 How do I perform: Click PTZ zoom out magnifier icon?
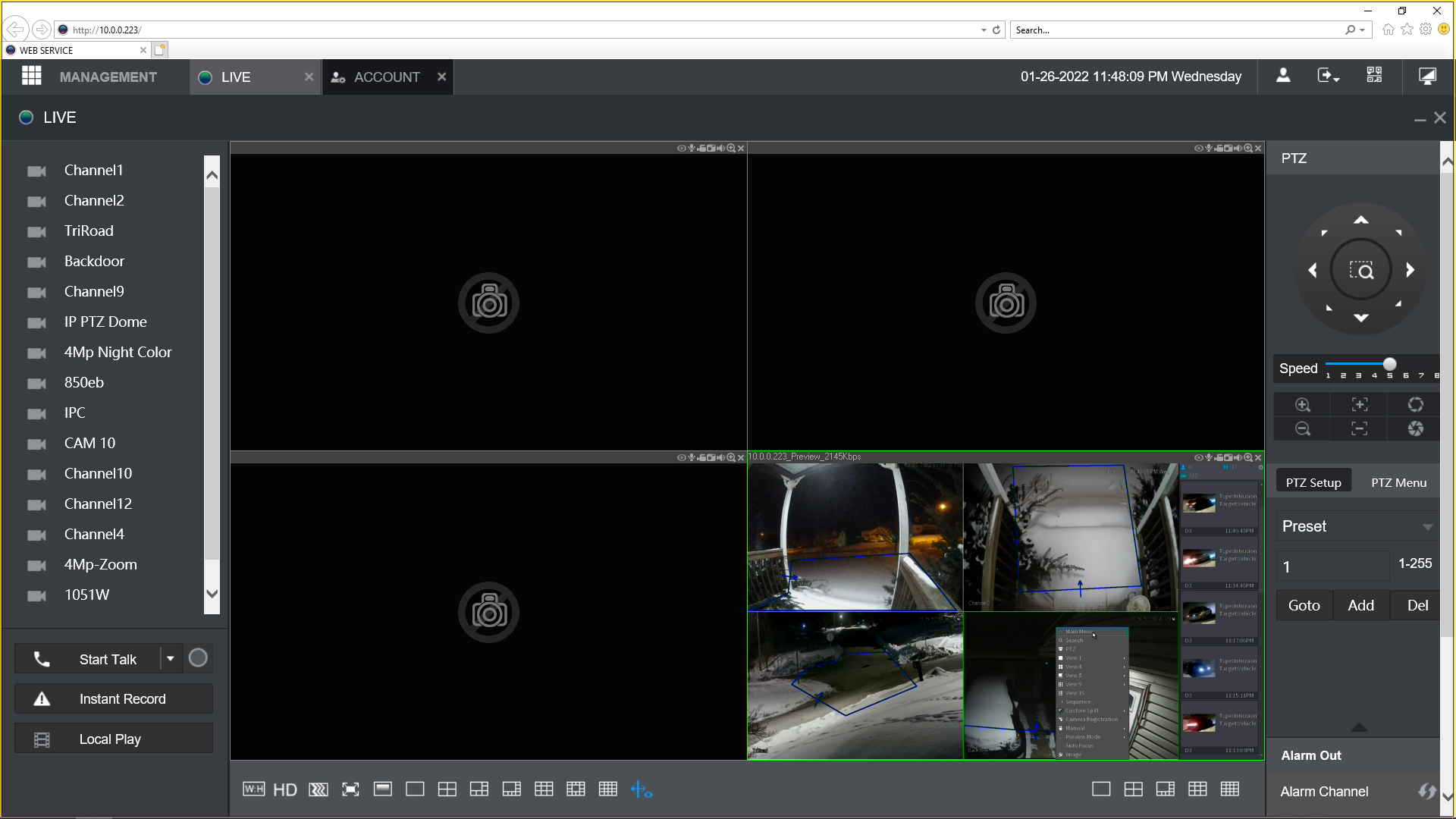[1303, 429]
